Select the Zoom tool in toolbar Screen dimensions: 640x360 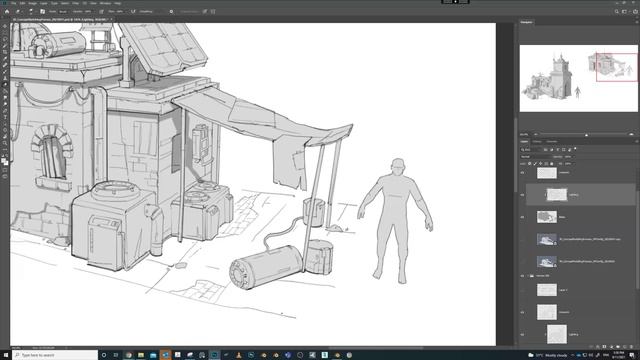(5, 144)
